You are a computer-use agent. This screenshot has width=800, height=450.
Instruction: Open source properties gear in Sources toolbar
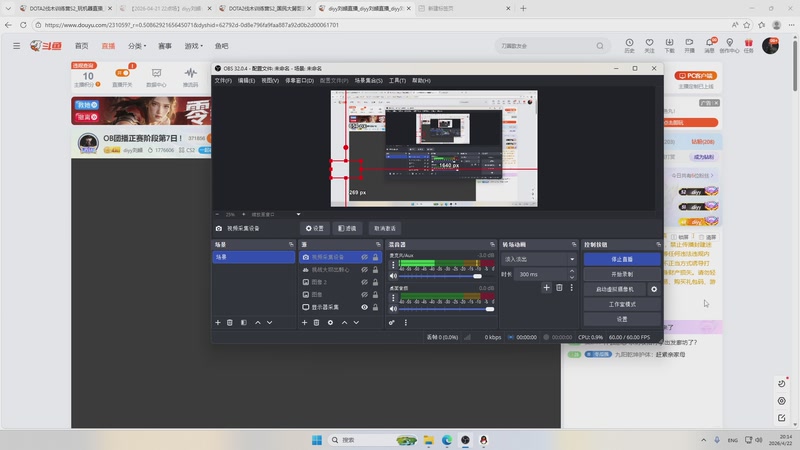click(331, 322)
